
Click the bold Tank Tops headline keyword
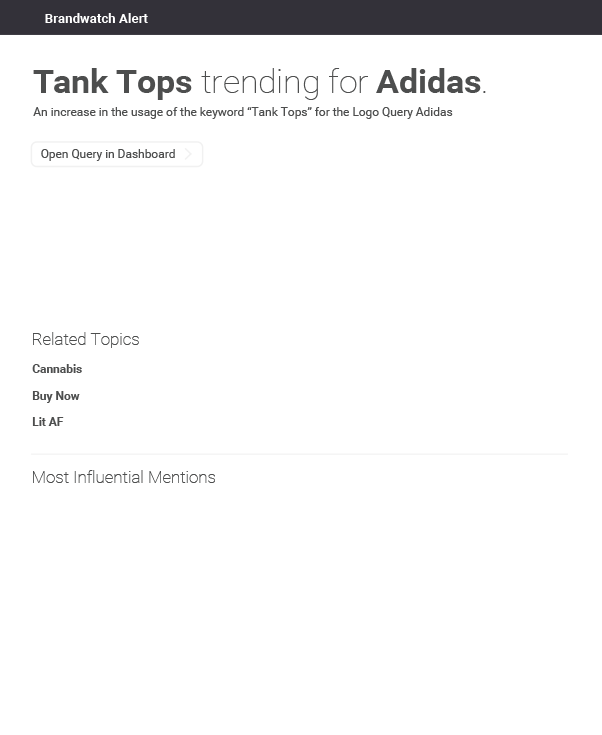click(113, 82)
